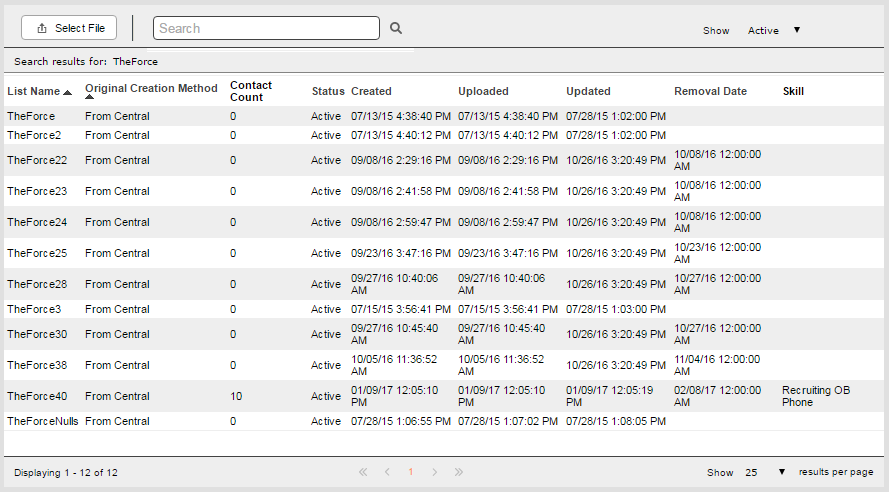
Task: Sort by the Created column header
Action: (371, 91)
